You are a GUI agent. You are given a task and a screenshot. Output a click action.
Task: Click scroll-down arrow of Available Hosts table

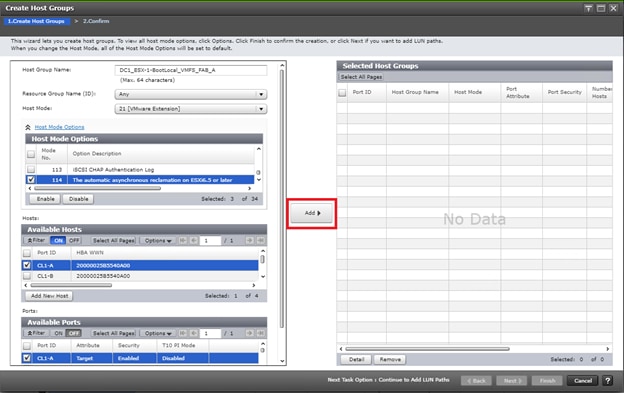coord(263,276)
